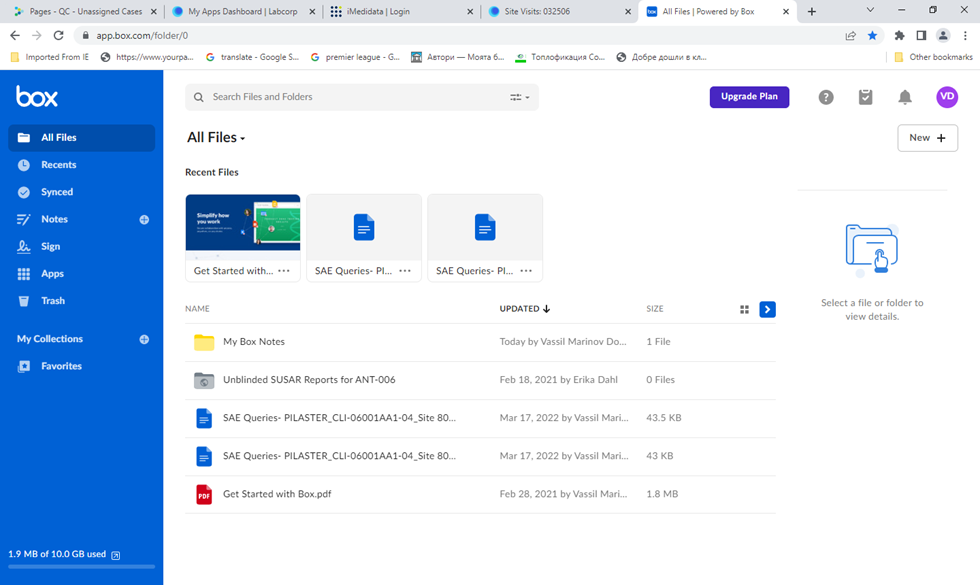The width and height of the screenshot is (980, 585).
Task: Open Notes in sidebar
Action: click(x=54, y=219)
